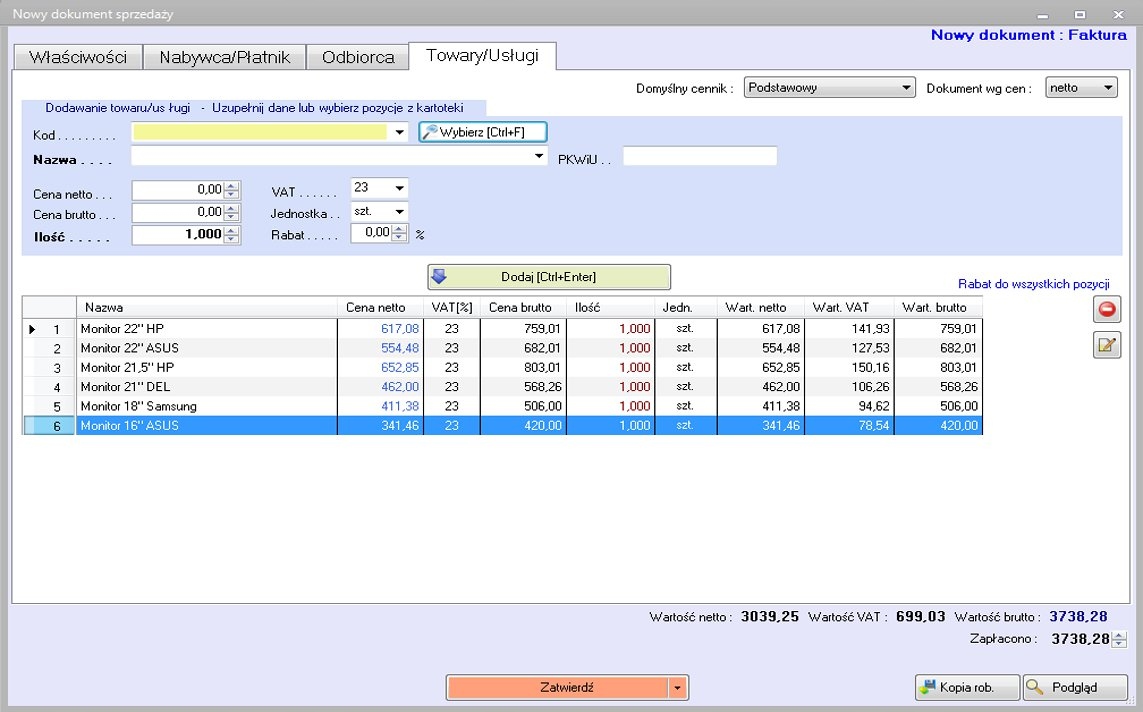Screen dimensions: 1143x712
Task: Switch to the Właściwości tab
Action: coord(77,57)
